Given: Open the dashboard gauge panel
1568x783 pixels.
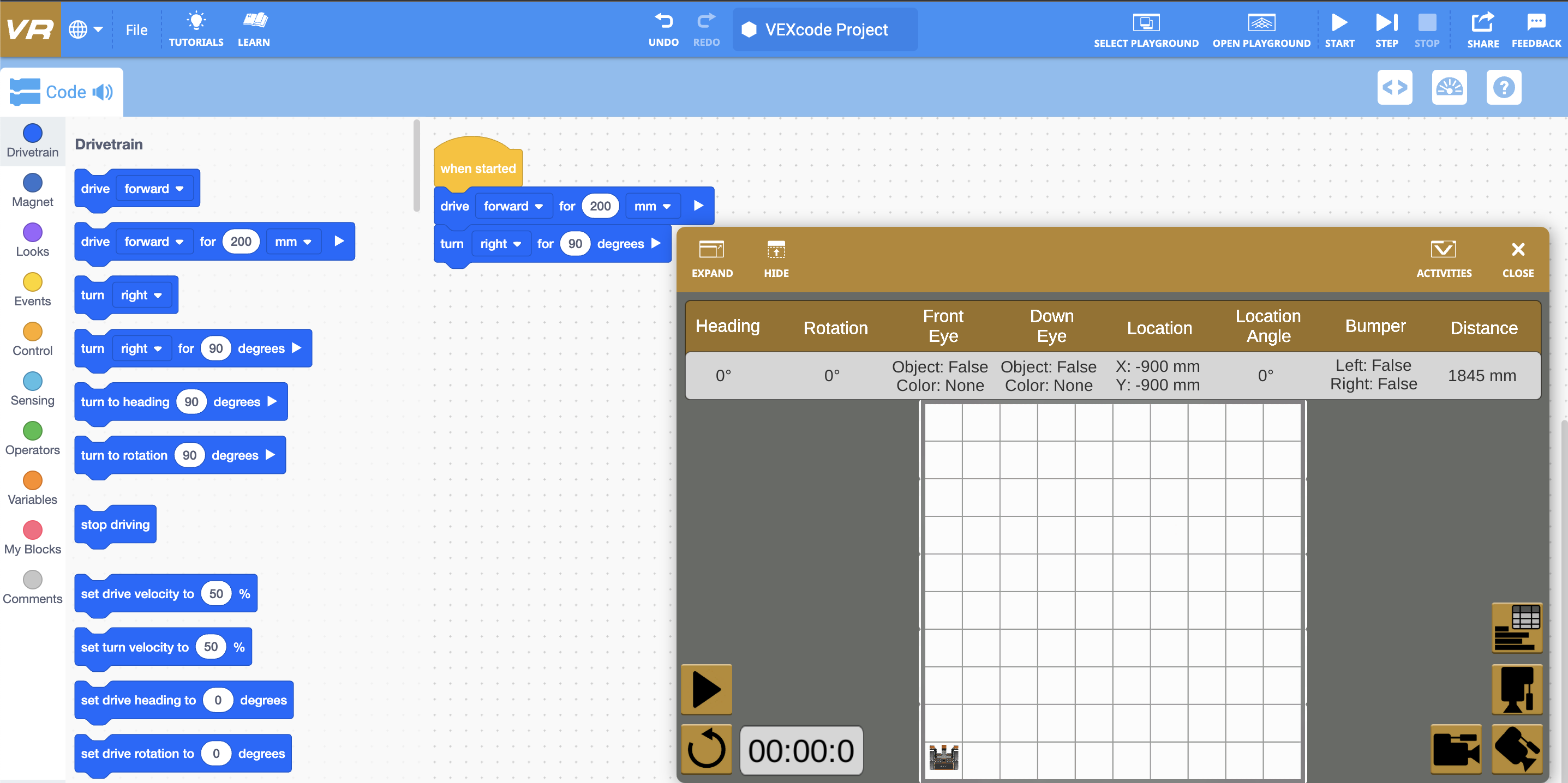Looking at the screenshot, I should (x=1449, y=87).
